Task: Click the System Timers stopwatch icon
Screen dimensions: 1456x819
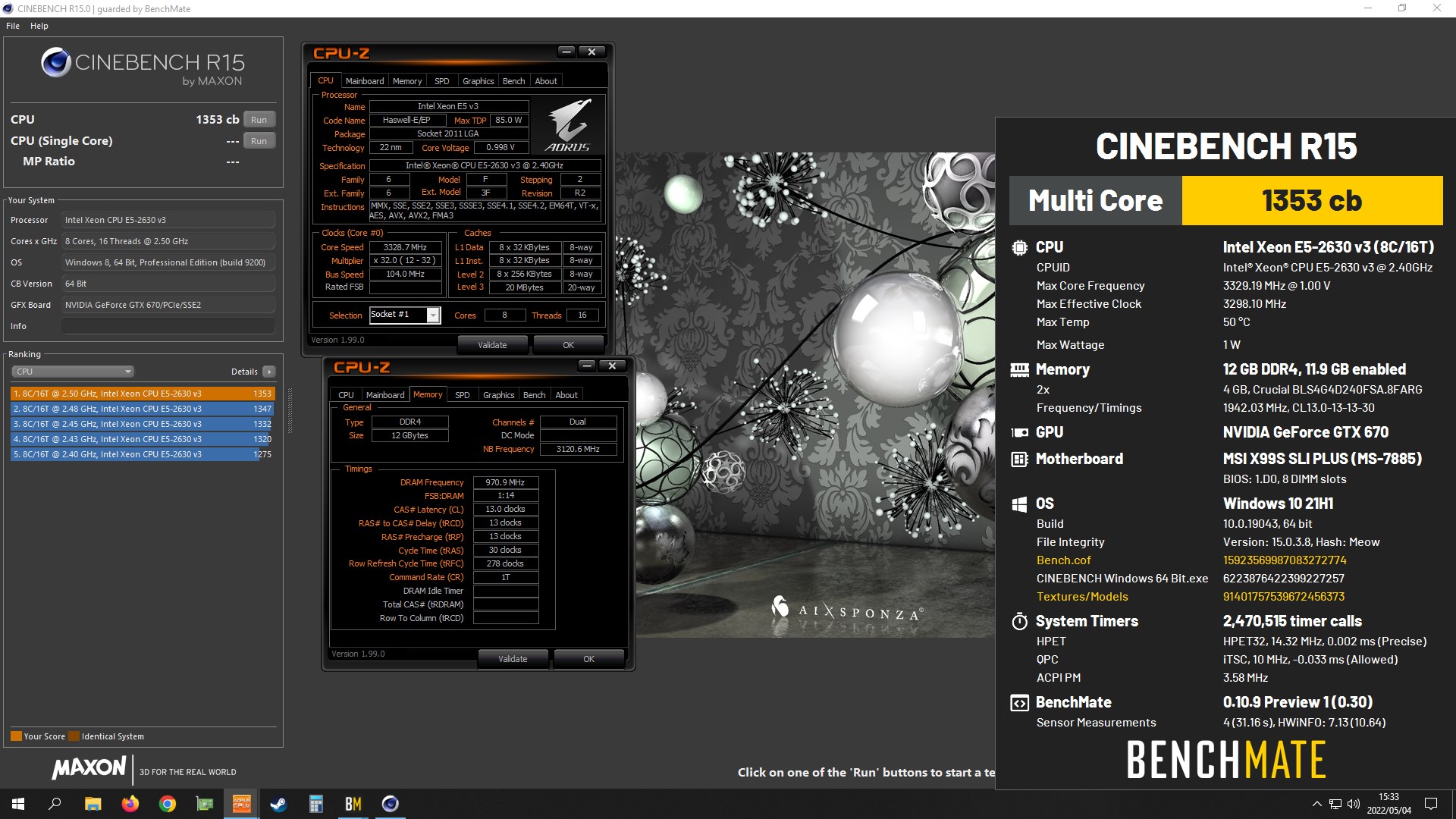Action: tap(1019, 621)
